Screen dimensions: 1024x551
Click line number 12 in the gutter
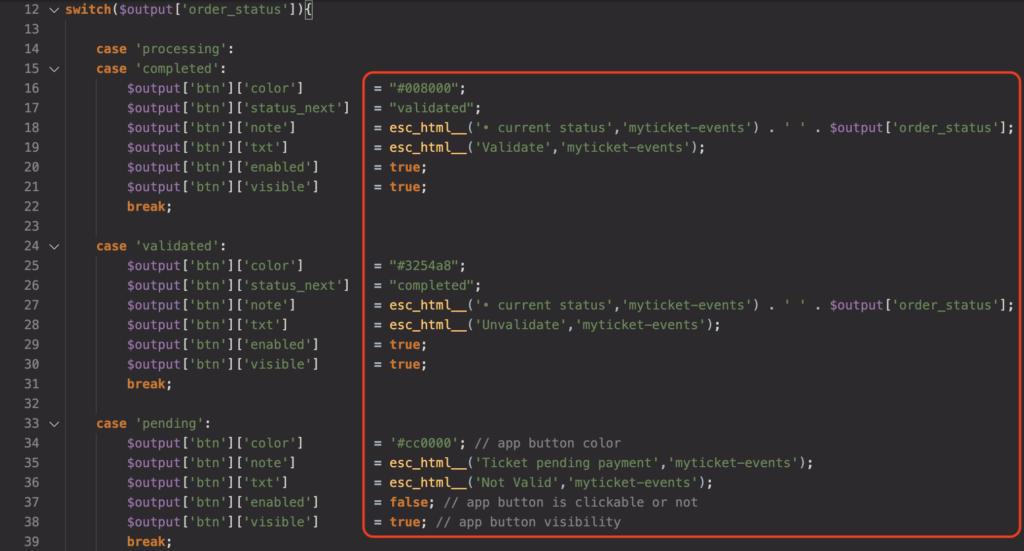pos(31,10)
